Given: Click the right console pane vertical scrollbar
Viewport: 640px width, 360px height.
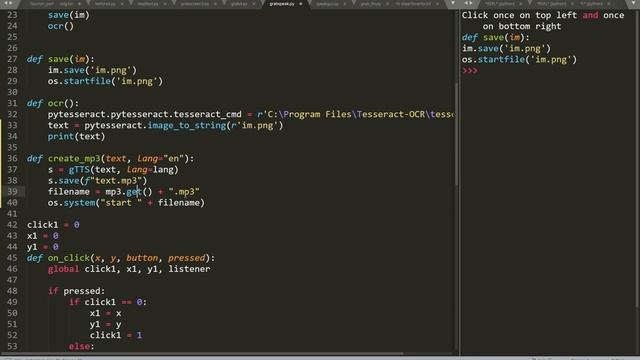Looking at the screenshot, I should point(638,159).
